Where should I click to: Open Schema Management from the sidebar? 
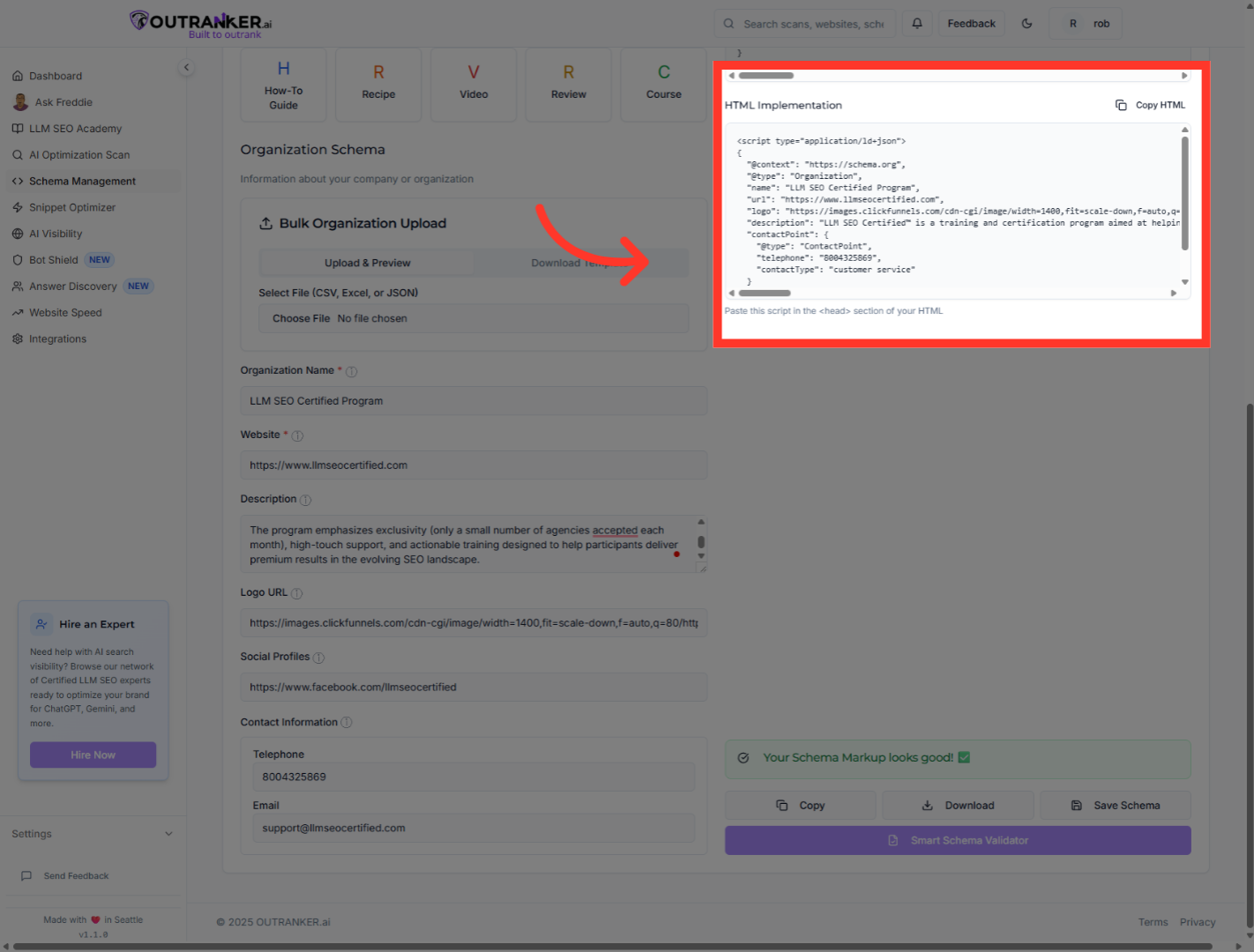81,181
